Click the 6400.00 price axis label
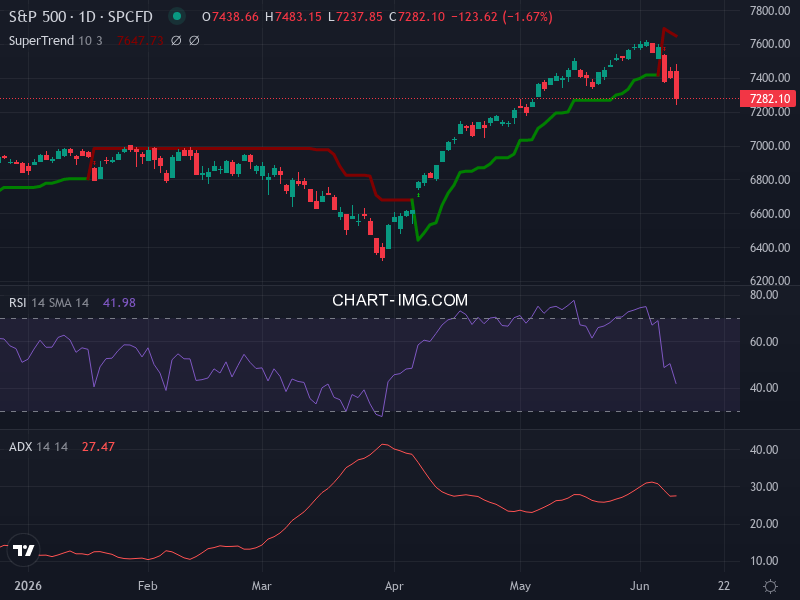This screenshot has height=600, width=800. click(769, 247)
